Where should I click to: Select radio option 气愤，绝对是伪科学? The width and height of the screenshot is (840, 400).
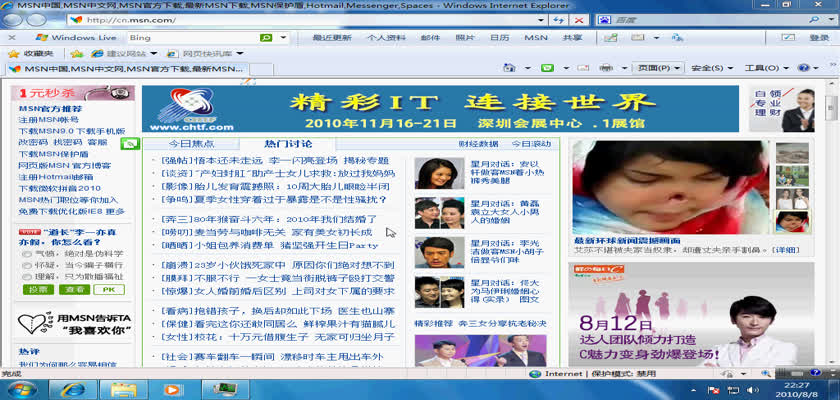tap(27, 254)
